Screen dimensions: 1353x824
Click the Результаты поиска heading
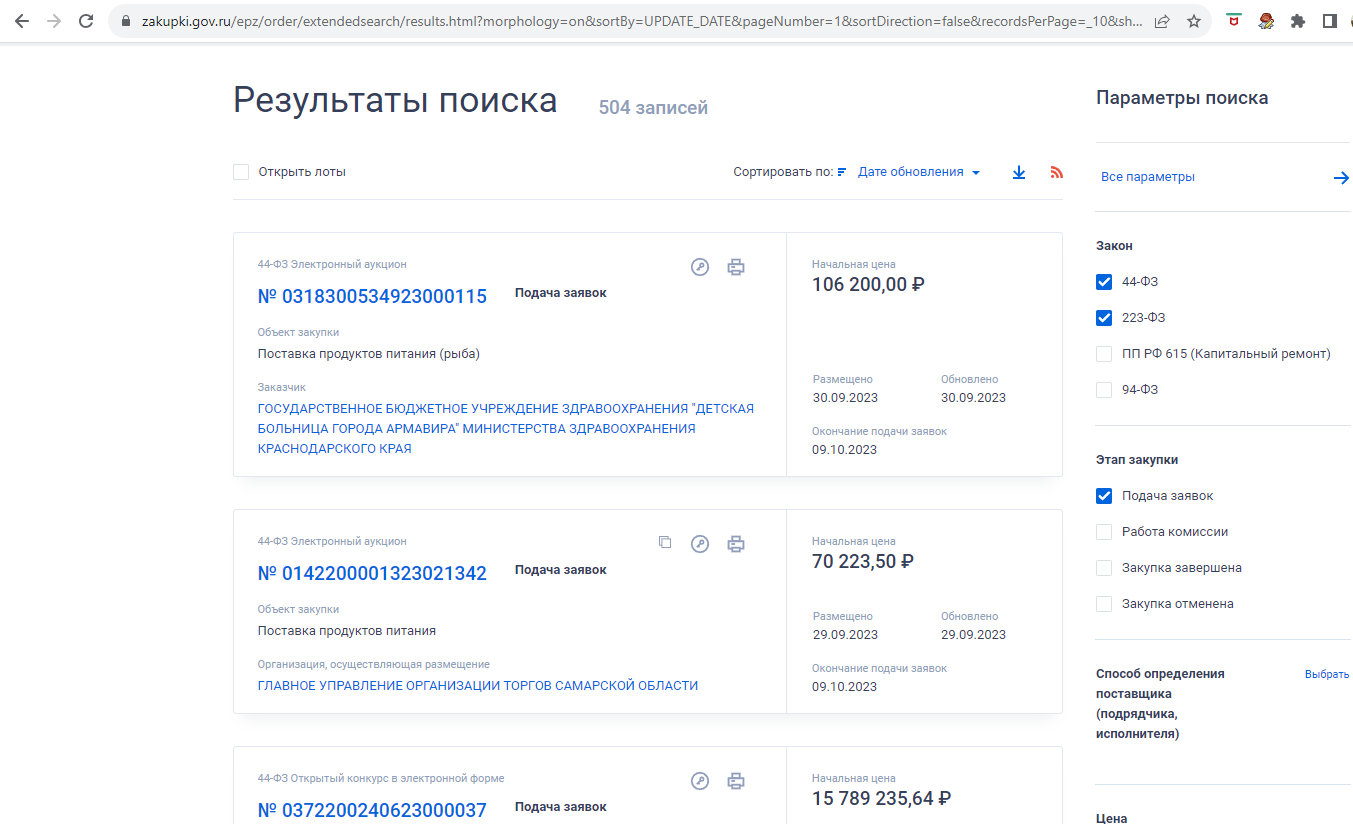(x=395, y=101)
